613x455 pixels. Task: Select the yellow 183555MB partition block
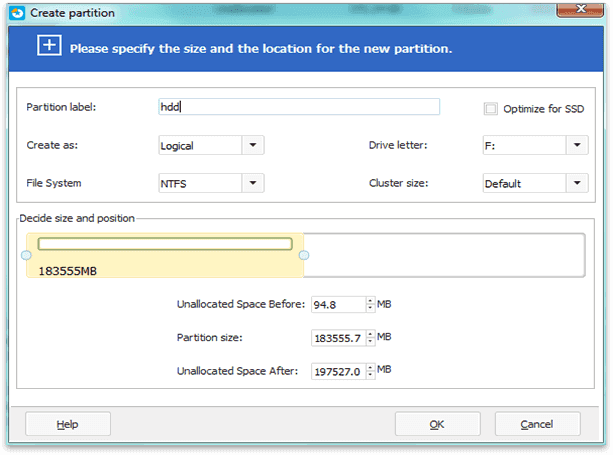click(165, 255)
